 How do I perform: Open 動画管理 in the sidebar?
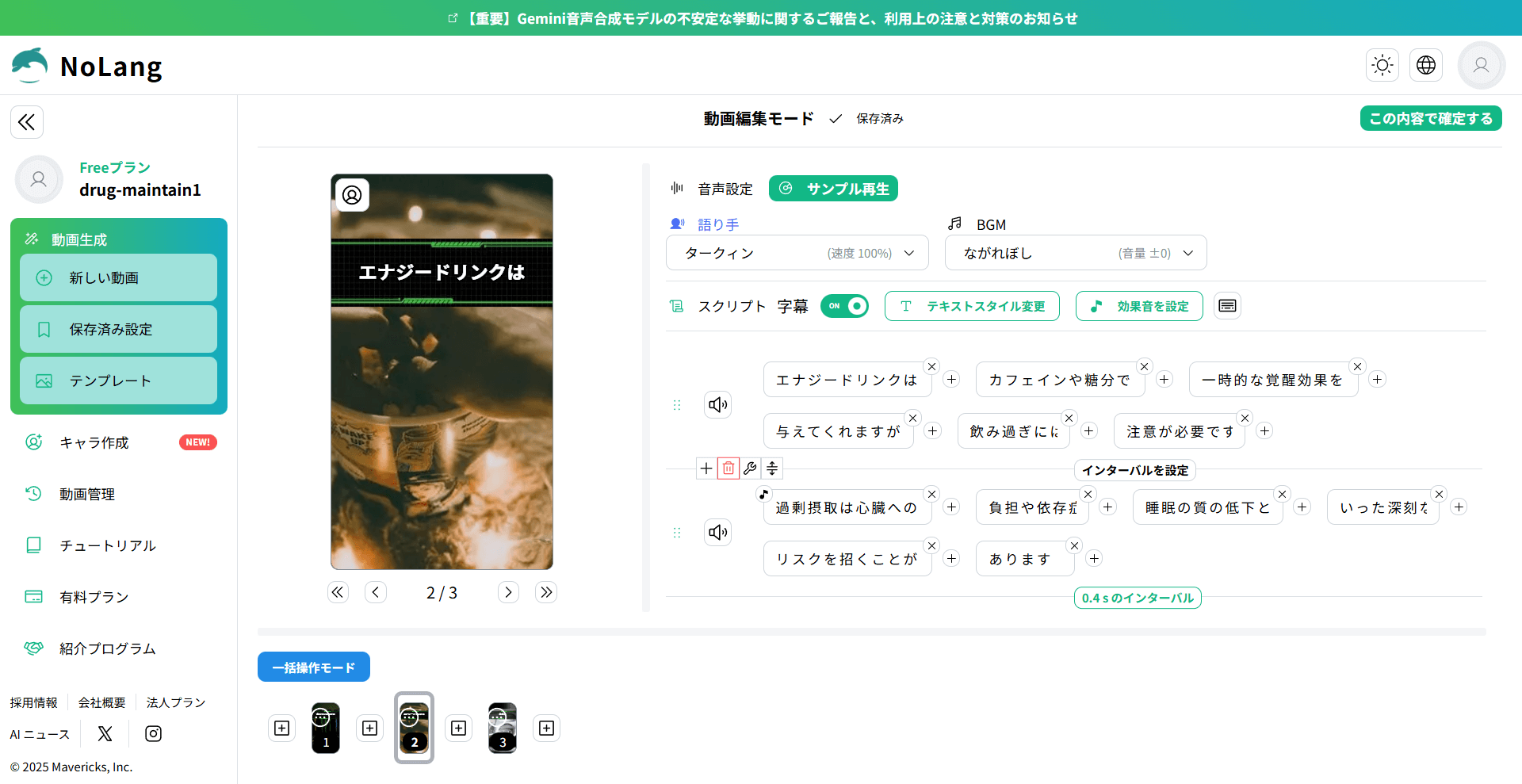87,494
